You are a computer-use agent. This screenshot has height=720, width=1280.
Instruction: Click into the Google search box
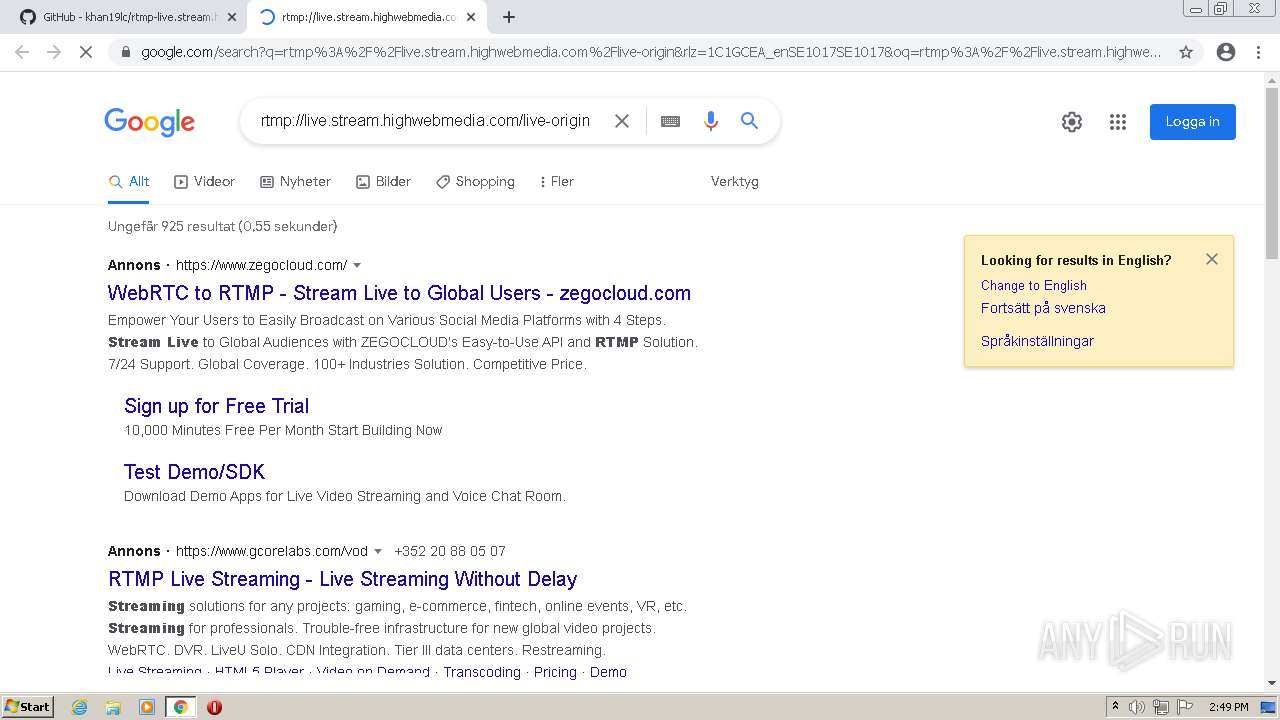(x=425, y=121)
